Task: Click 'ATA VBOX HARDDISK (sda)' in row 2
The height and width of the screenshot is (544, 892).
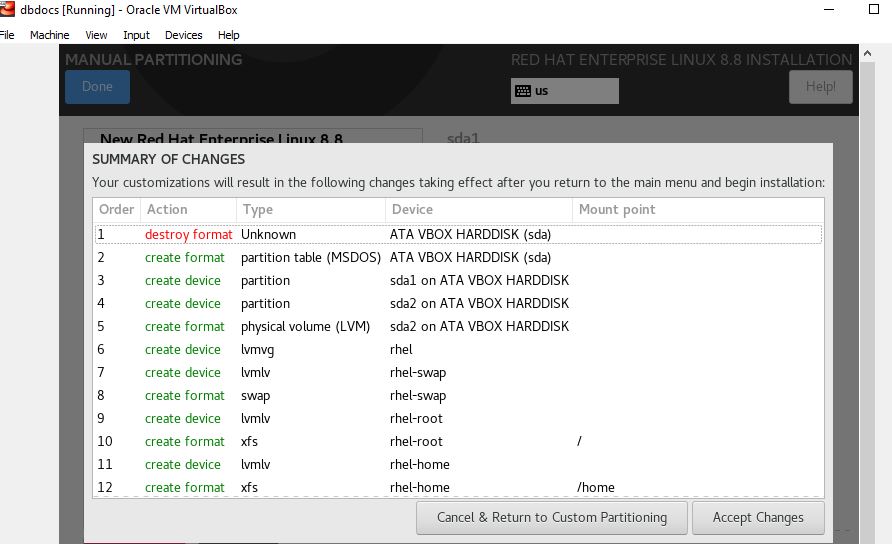Action: coord(470,257)
